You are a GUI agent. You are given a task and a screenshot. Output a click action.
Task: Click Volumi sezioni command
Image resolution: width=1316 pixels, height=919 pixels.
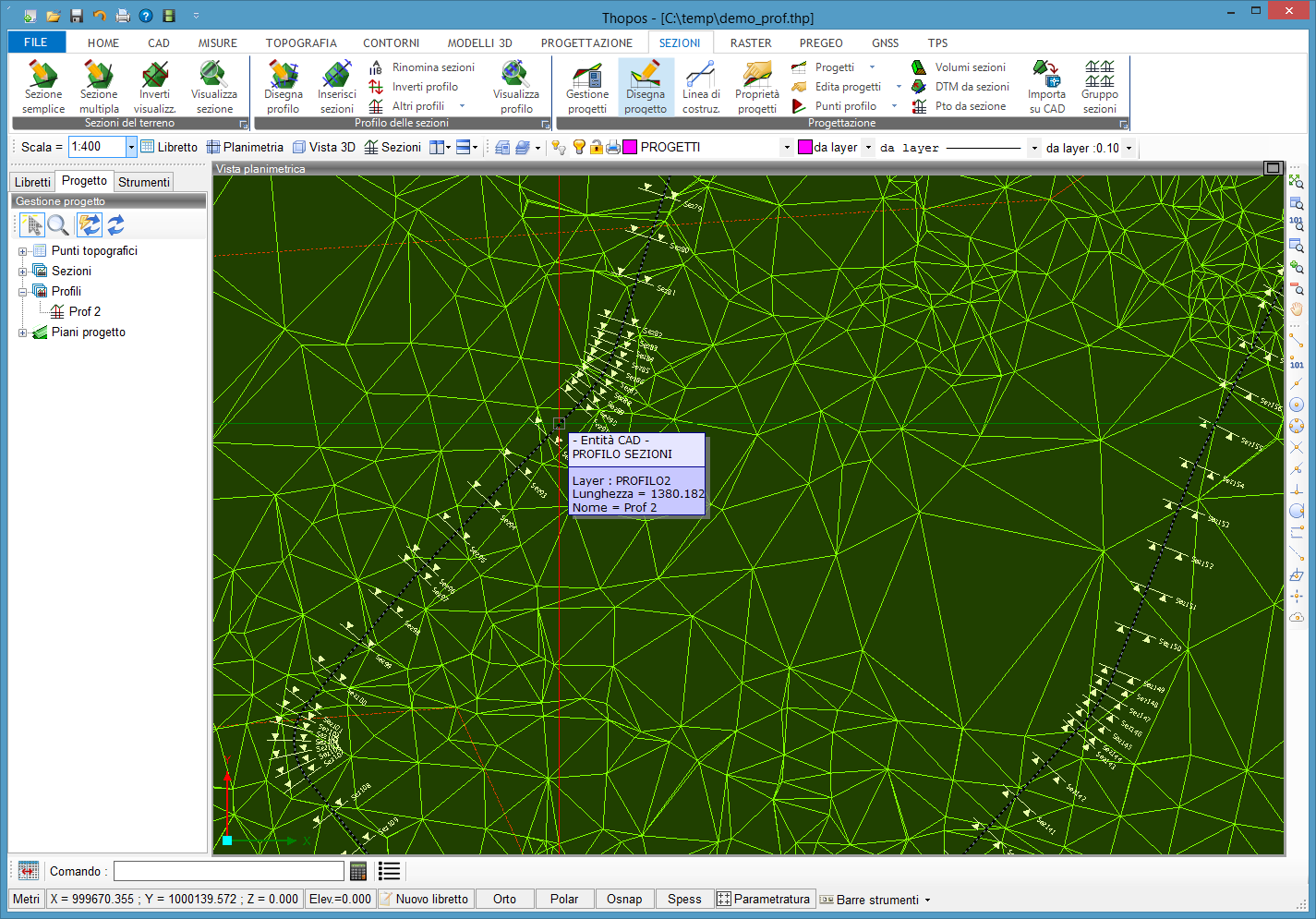pos(959,67)
